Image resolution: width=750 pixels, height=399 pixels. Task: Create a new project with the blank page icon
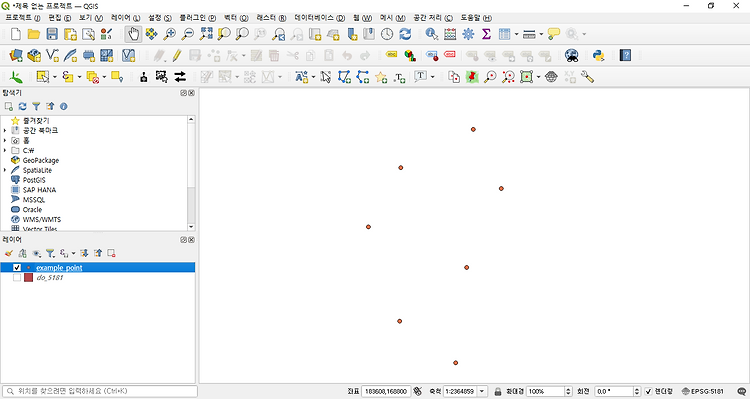(16, 34)
